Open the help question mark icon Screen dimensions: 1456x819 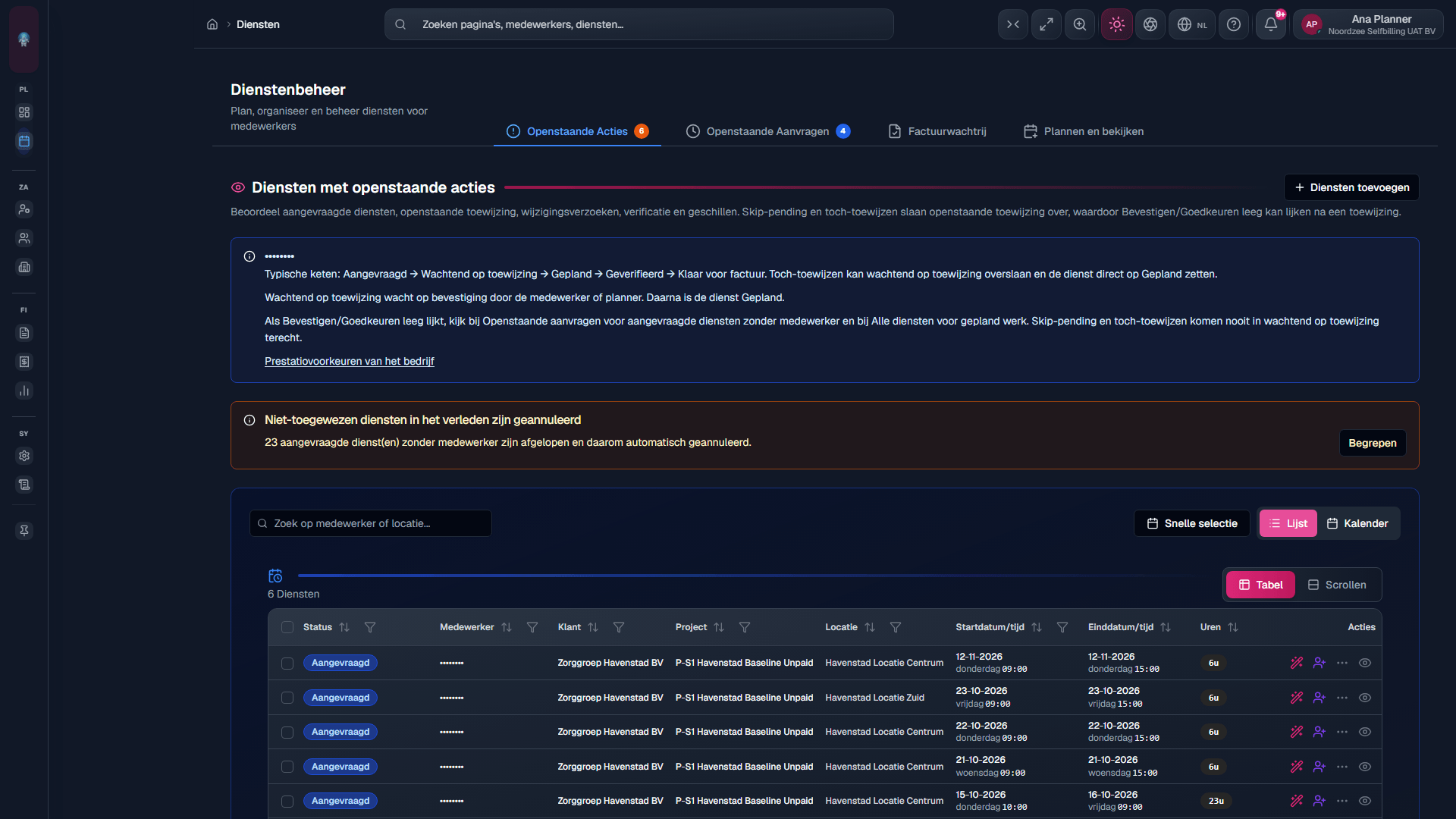point(1234,24)
